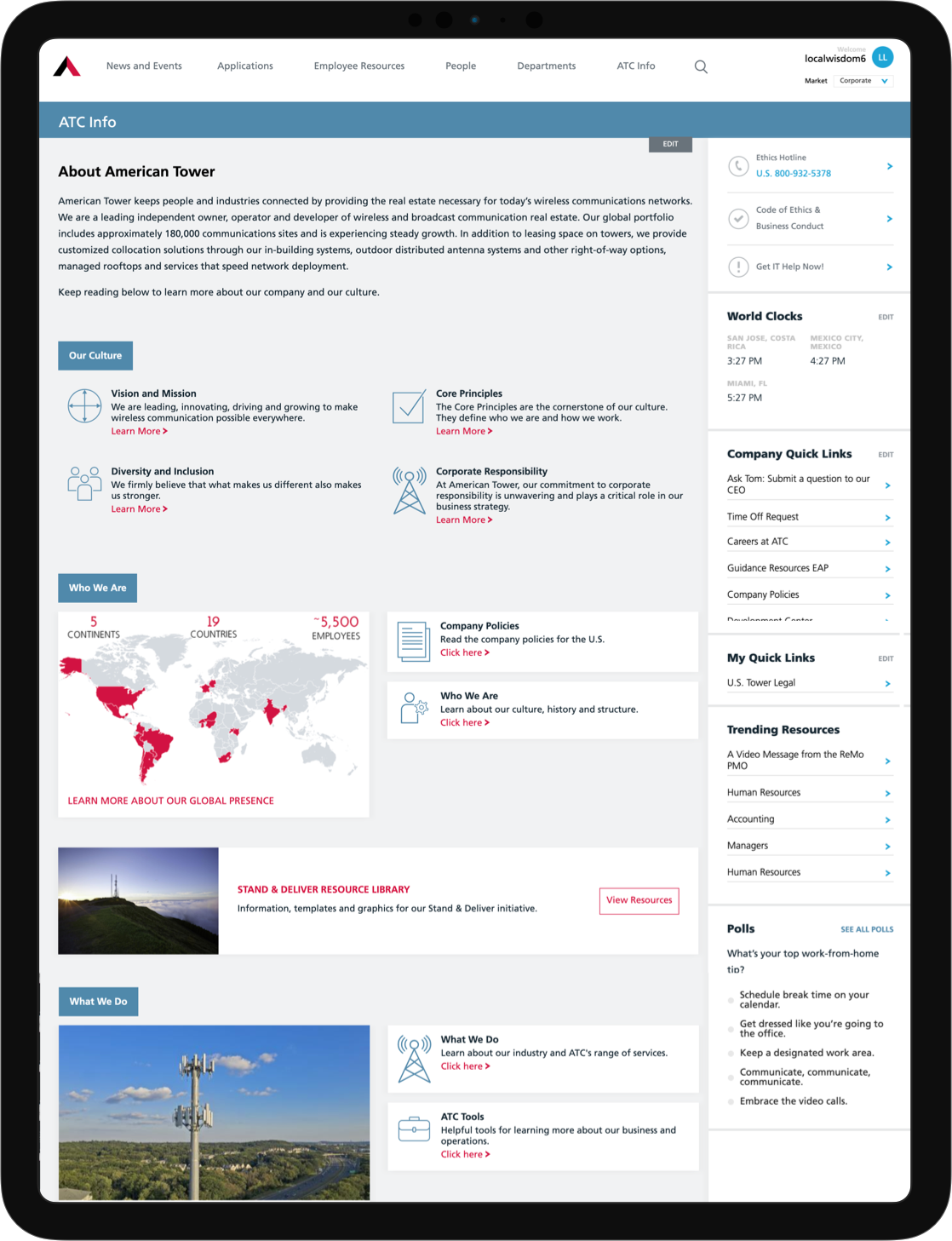Image resolution: width=952 pixels, height=1241 pixels.
Task: Click the Managers row chevron
Action: (x=887, y=847)
